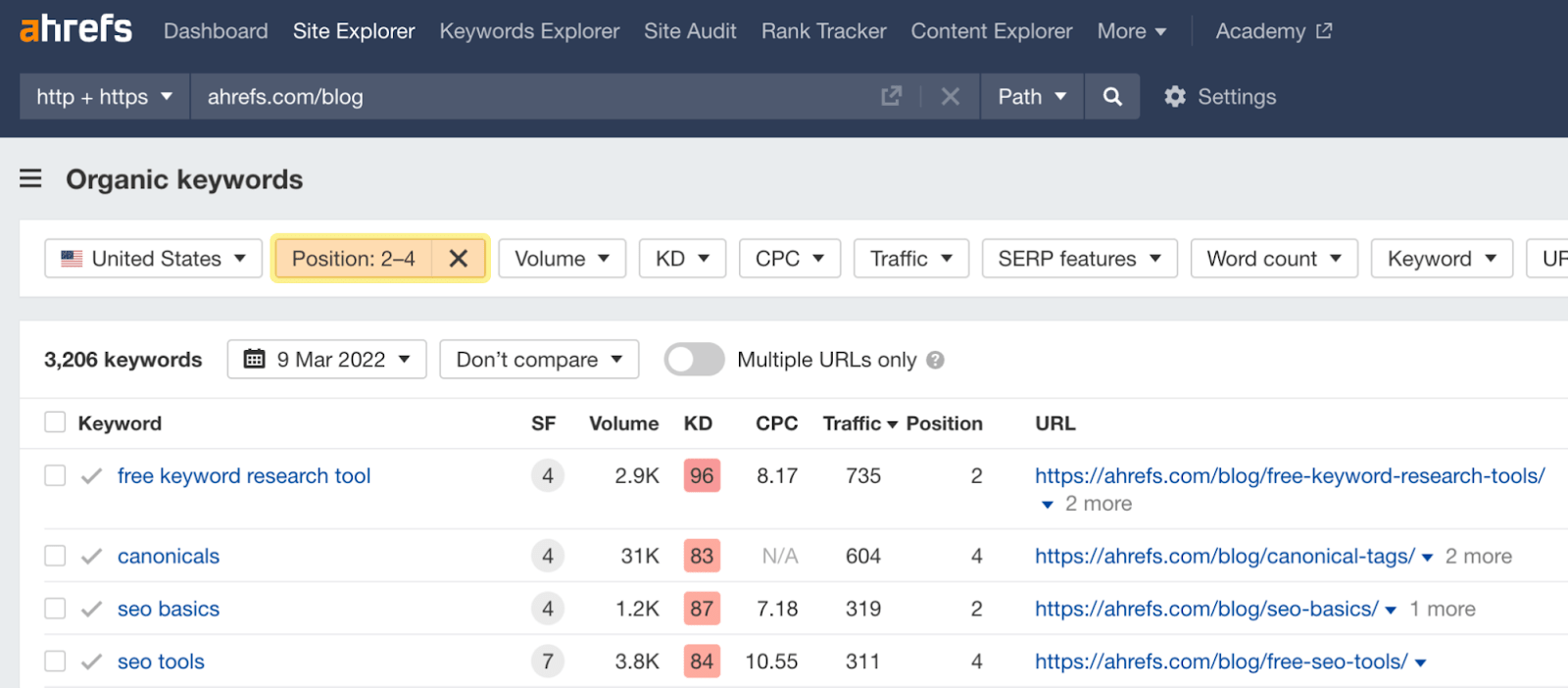The height and width of the screenshot is (688, 1568).
Task: Click help icon beside Multiple URLs only
Action: click(x=935, y=360)
